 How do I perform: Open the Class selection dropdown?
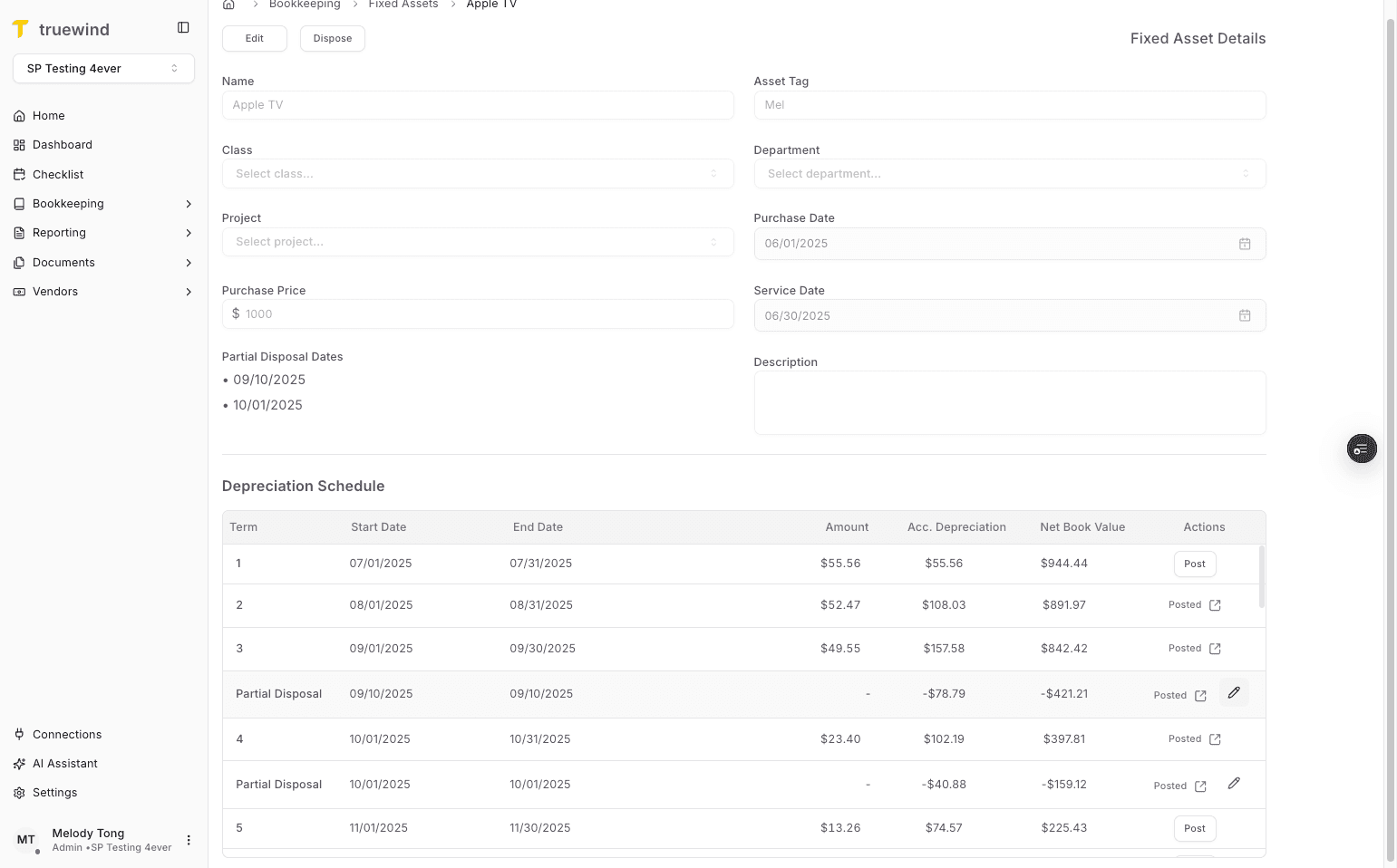click(x=478, y=173)
